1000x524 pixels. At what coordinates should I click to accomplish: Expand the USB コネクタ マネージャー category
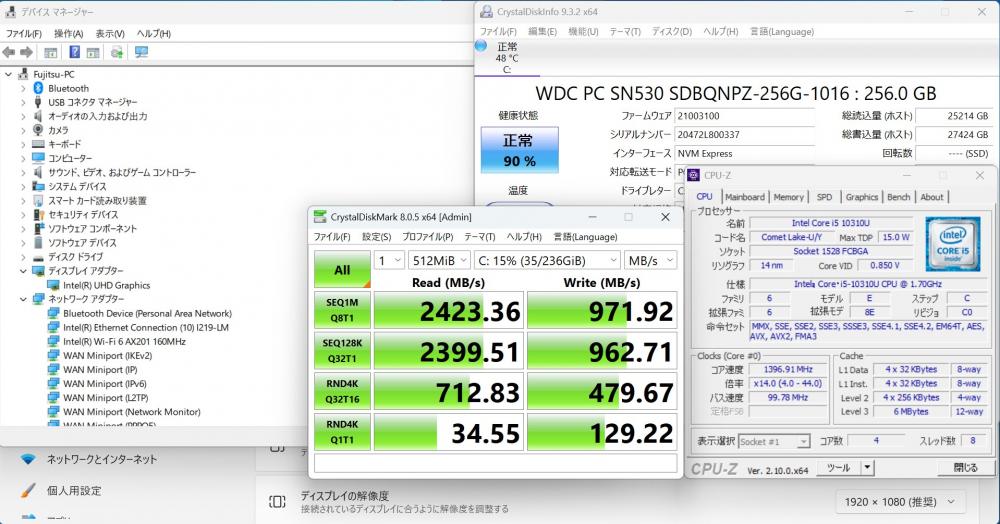(x=23, y=102)
